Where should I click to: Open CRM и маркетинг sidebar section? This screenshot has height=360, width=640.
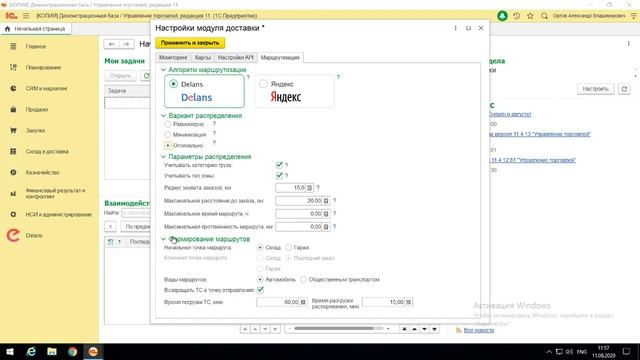click(x=46, y=88)
